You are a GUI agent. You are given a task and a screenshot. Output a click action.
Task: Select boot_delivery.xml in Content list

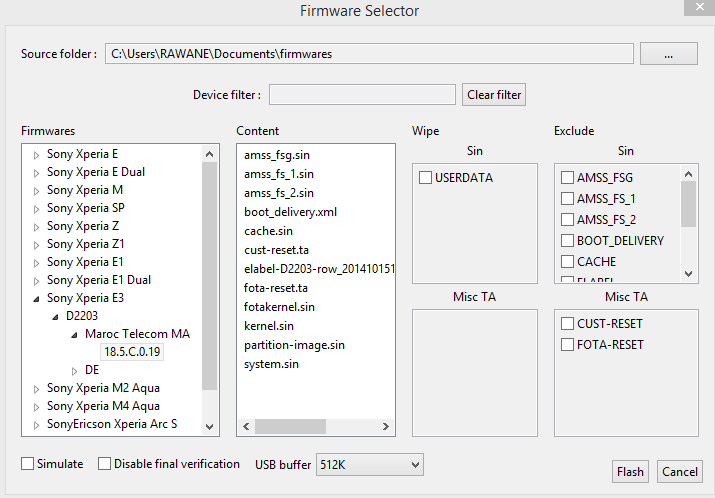[x=290, y=212]
